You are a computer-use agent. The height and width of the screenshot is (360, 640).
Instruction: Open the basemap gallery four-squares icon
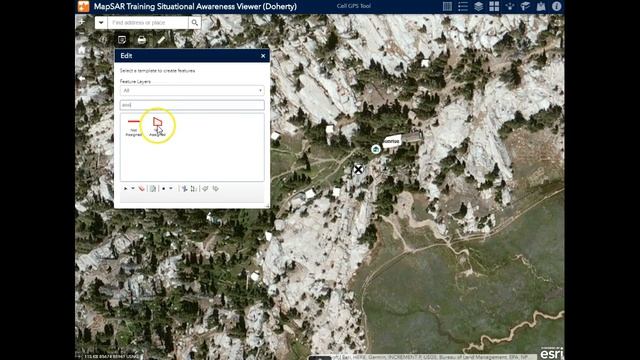494,6
